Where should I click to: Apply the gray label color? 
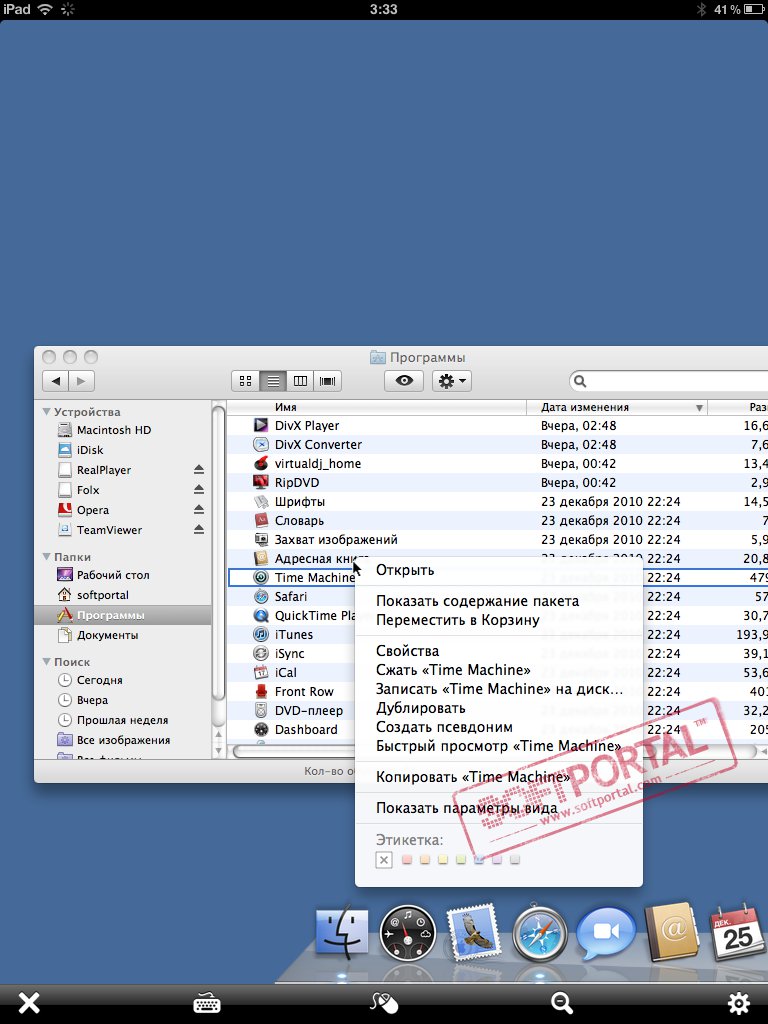point(515,860)
